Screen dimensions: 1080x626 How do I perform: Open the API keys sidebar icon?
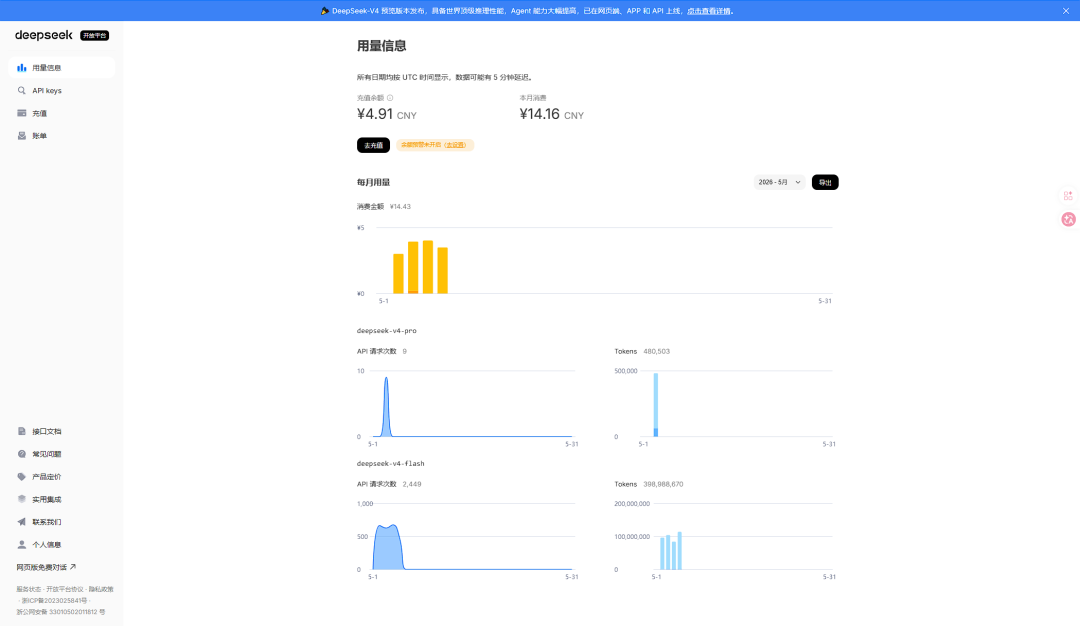point(21,90)
